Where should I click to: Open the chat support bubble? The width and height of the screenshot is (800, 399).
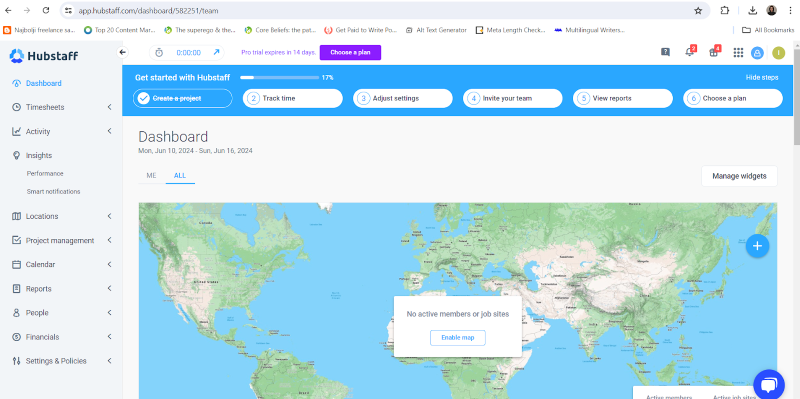click(769, 385)
